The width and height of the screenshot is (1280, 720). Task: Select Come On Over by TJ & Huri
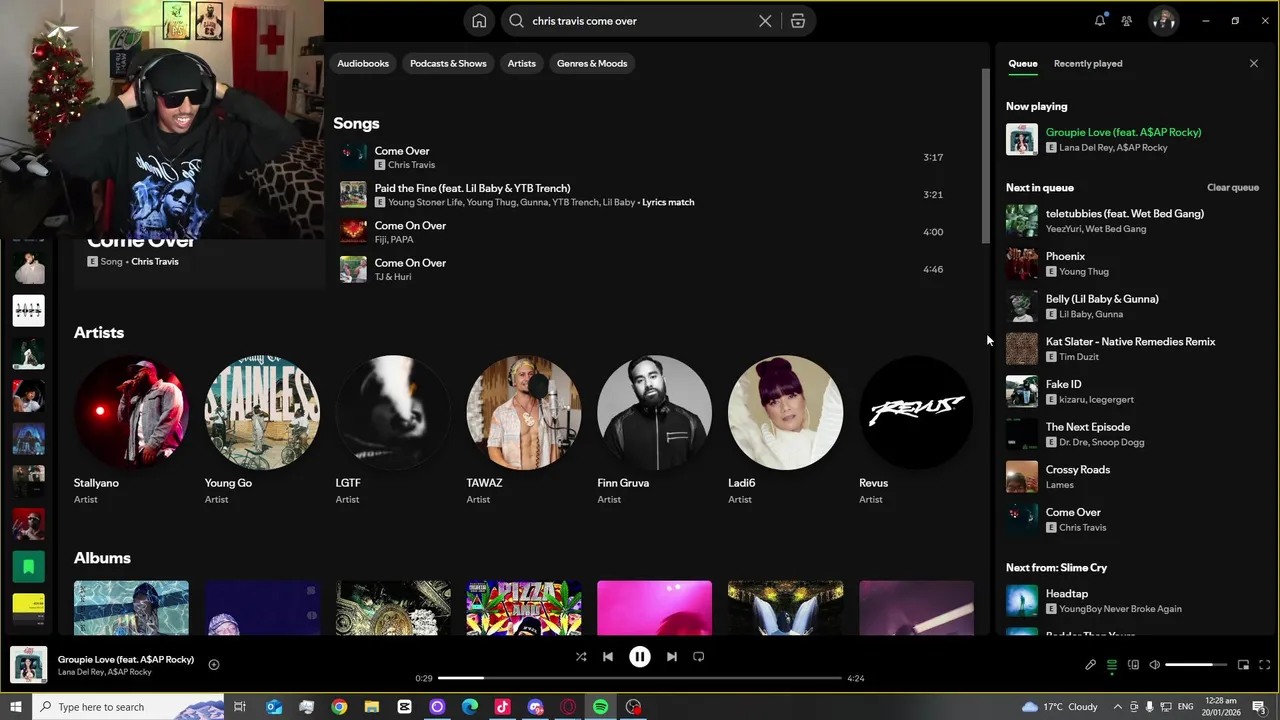[641, 269]
